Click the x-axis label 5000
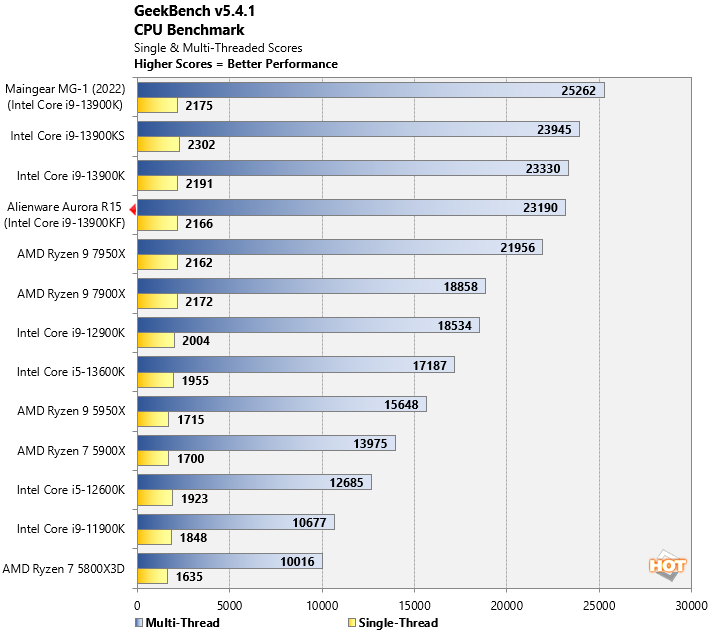 (x=229, y=605)
